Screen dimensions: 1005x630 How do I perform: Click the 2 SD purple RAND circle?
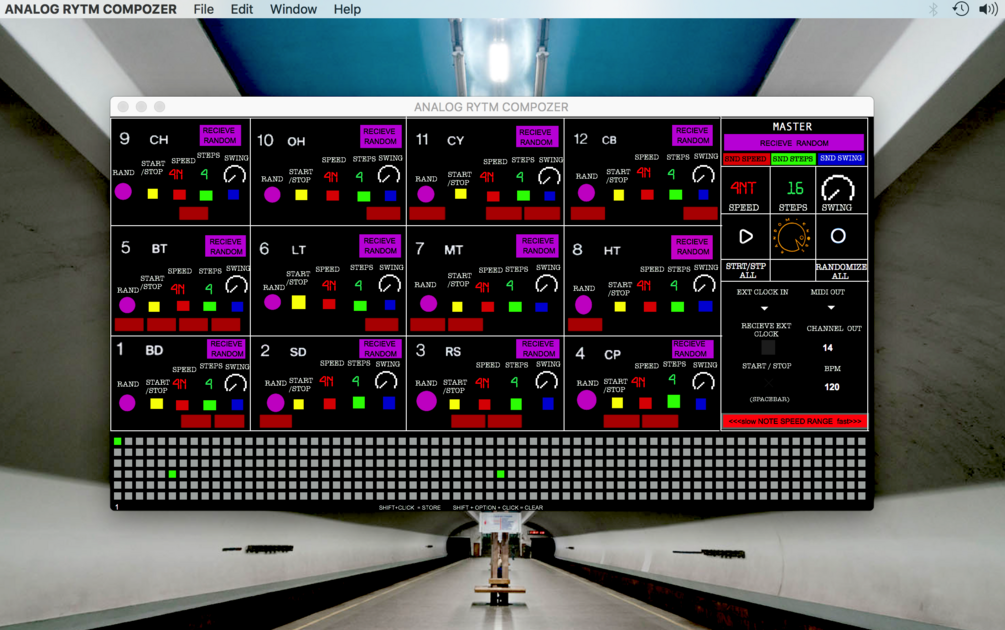coord(276,402)
